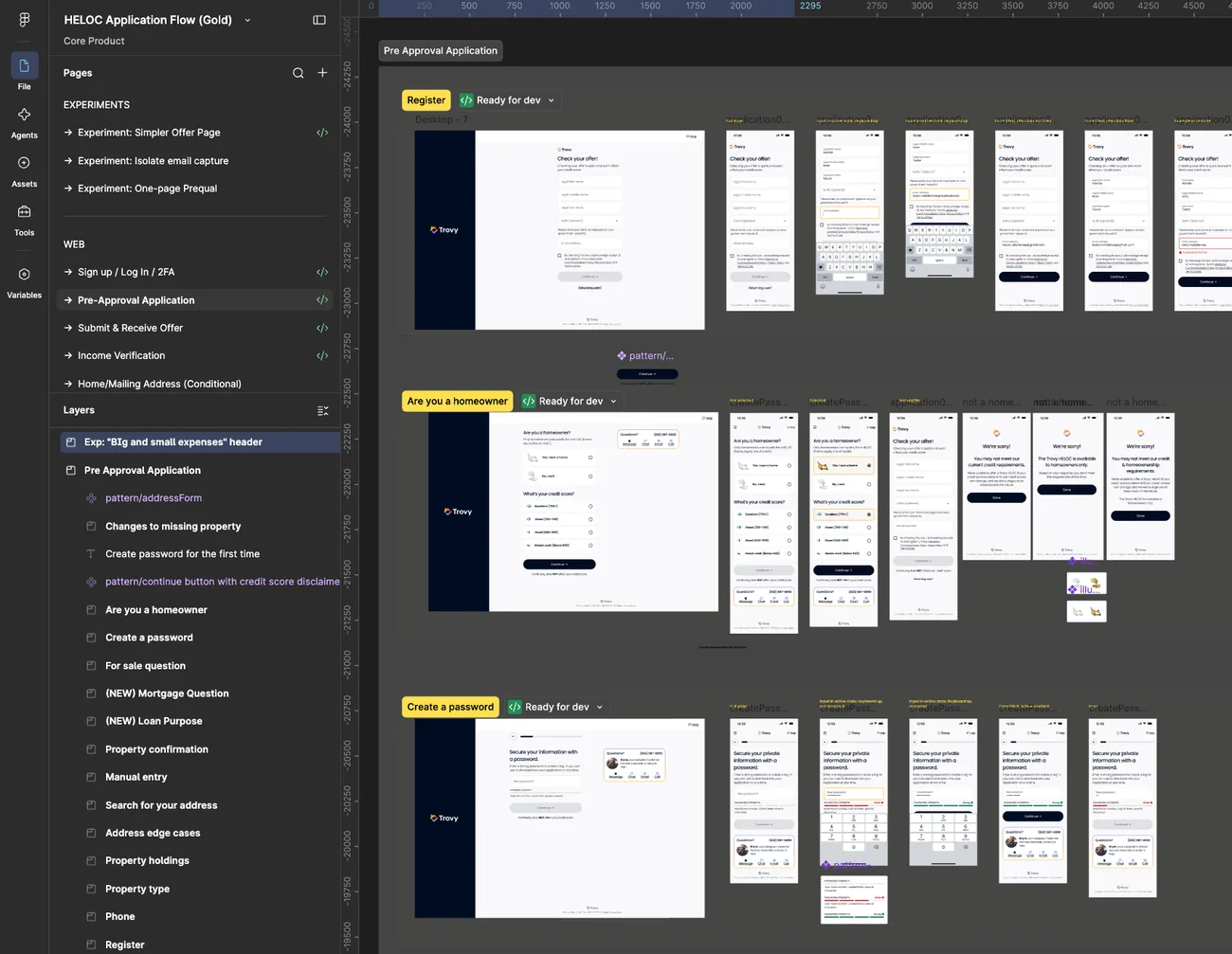Add a new page with plus icon
Viewport: 1232px width, 954px height.
(x=322, y=73)
